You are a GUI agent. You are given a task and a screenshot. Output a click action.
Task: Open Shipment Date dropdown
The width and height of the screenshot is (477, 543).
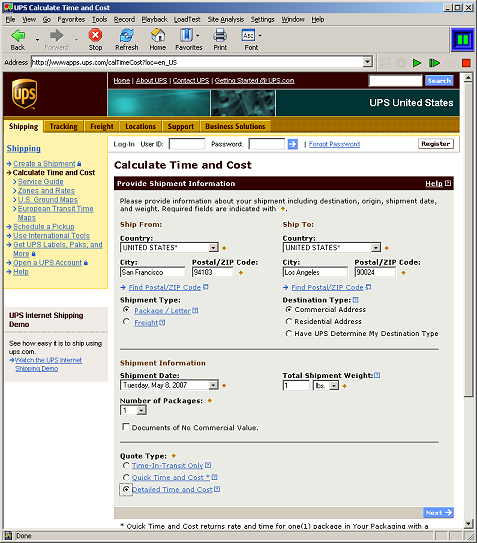point(213,385)
